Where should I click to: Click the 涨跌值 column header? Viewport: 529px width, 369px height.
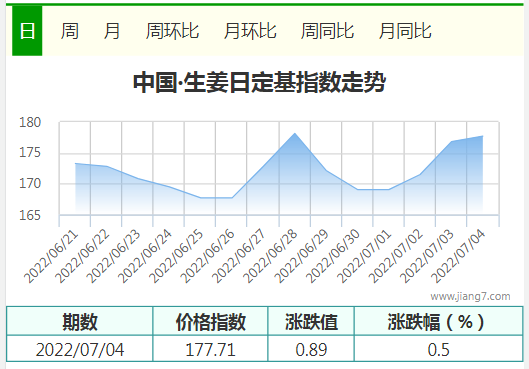click(x=311, y=321)
